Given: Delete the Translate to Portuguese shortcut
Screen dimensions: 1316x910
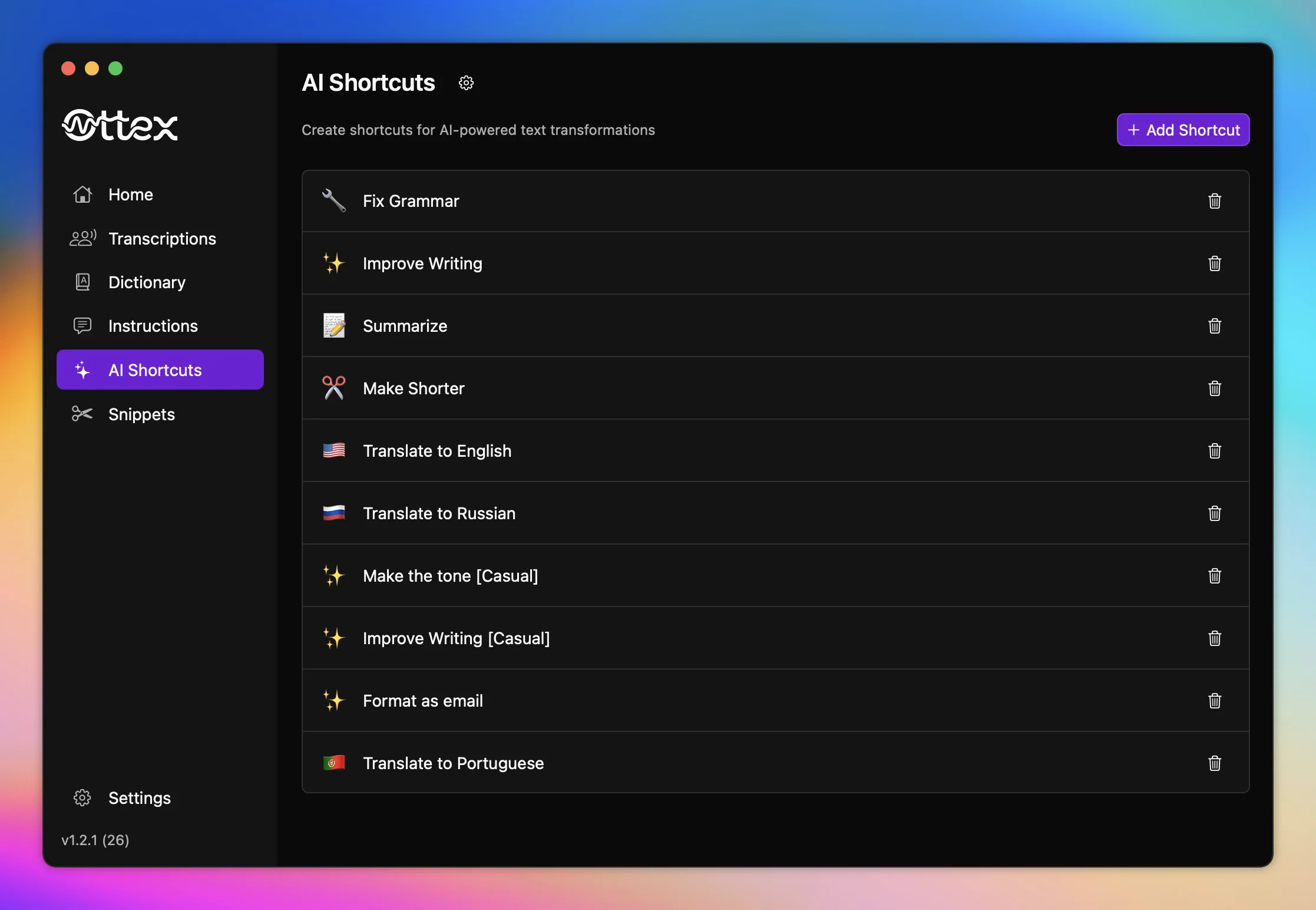Looking at the screenshot, I should coord(1215,763).
